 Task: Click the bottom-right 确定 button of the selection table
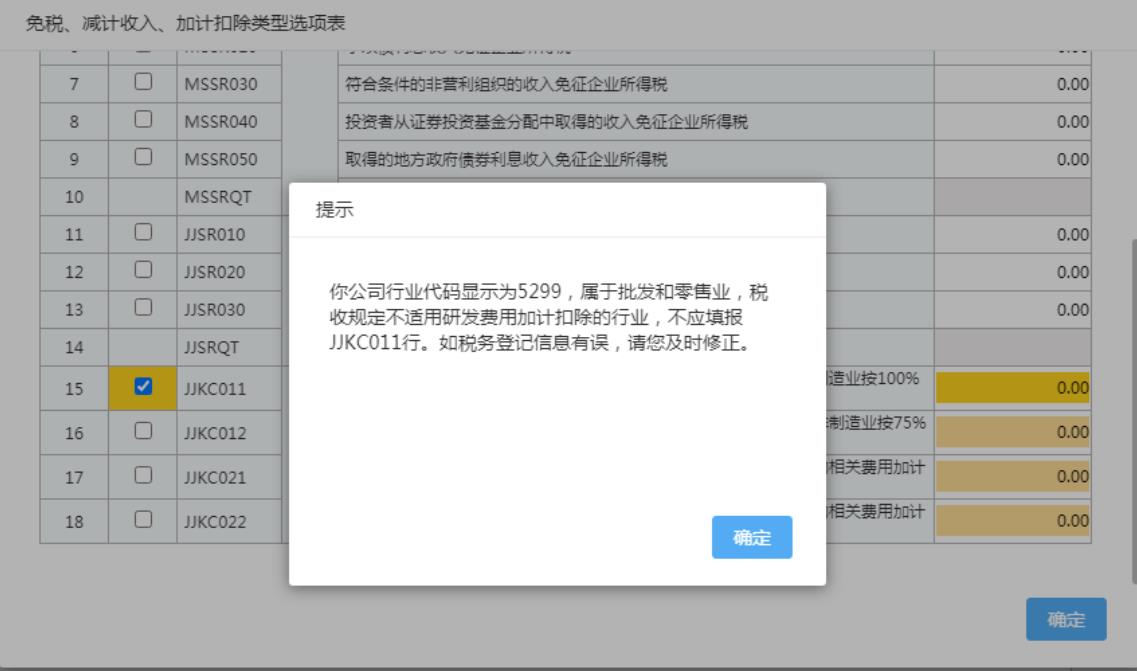pyautogui.click(x=1065, y=619)
